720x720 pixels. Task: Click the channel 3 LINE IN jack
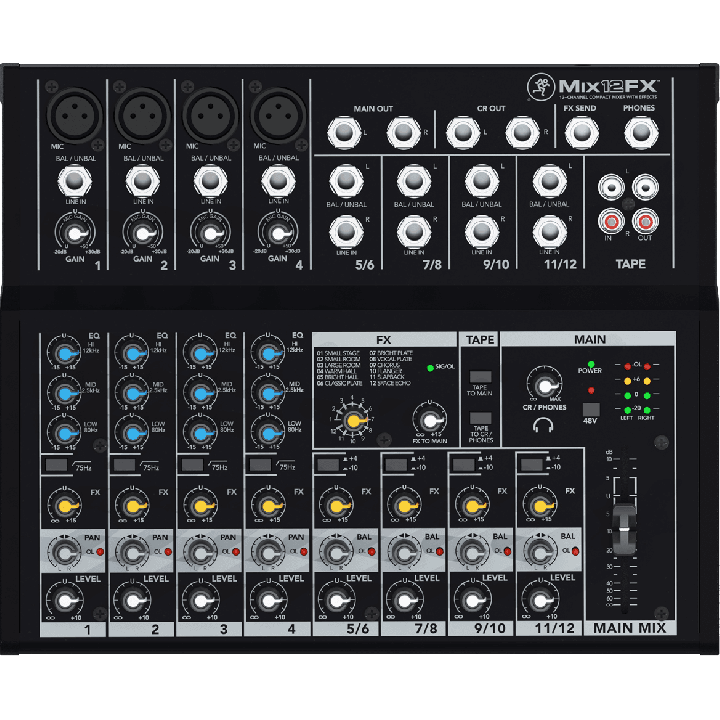(x=210, y=181)
